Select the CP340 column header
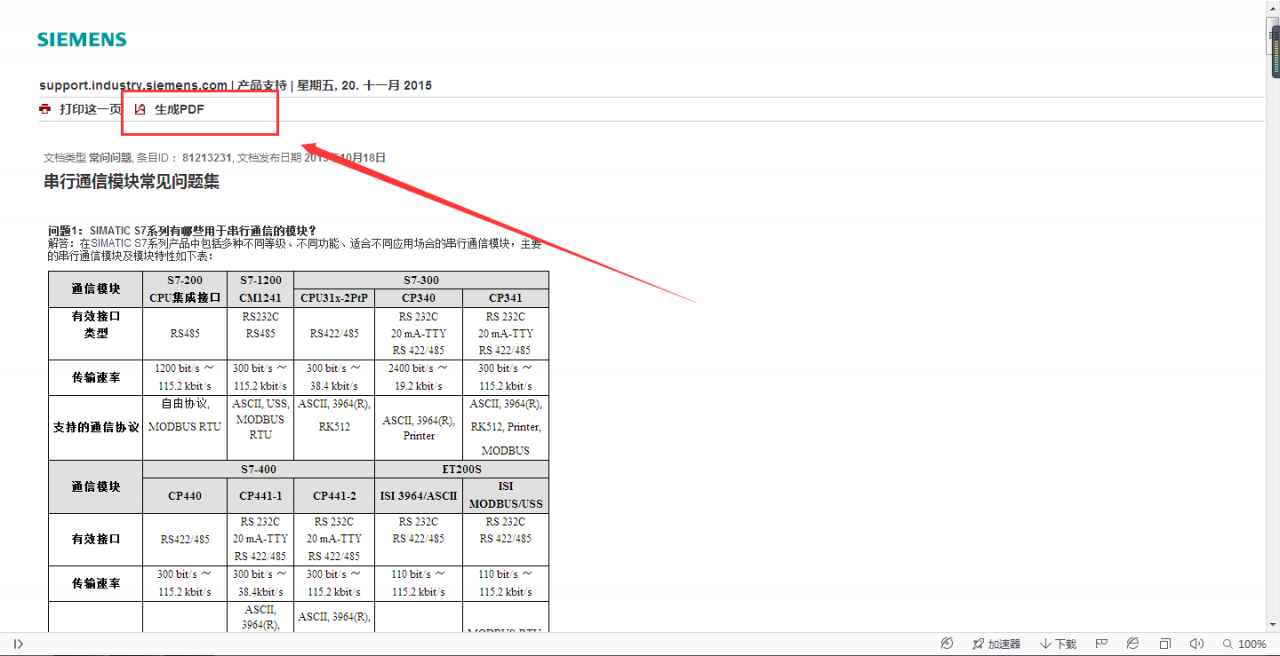Viewport: 1280px width, 656px height. (x=418, y=298)
